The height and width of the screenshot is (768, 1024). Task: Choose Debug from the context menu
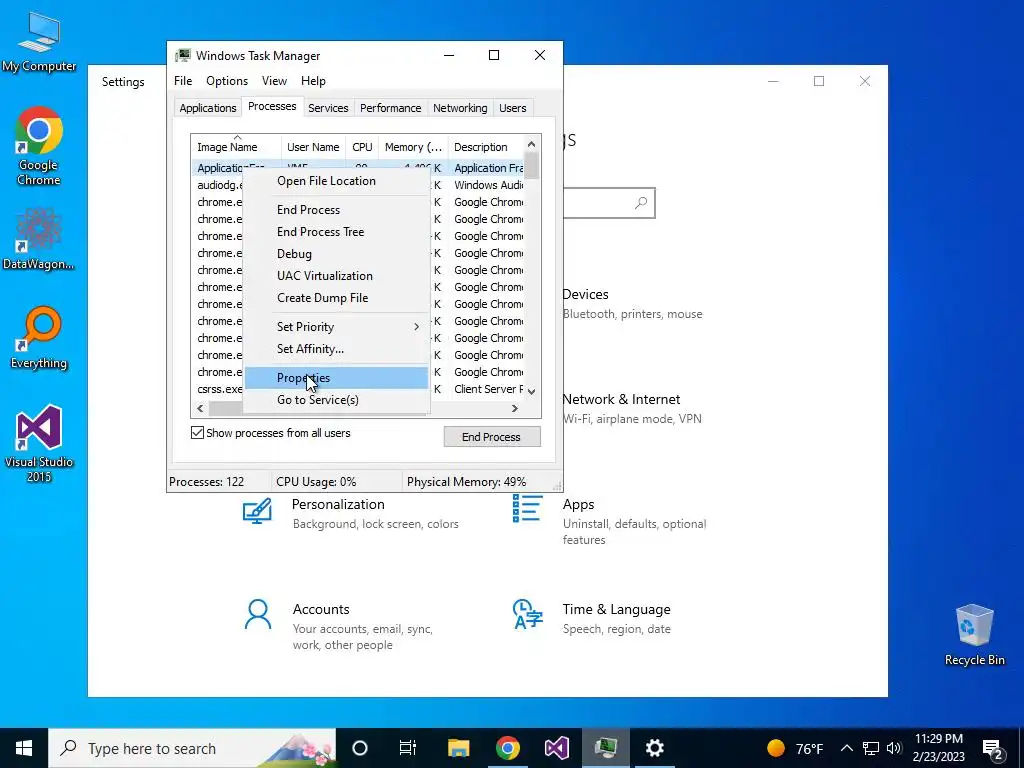point(336,254)
